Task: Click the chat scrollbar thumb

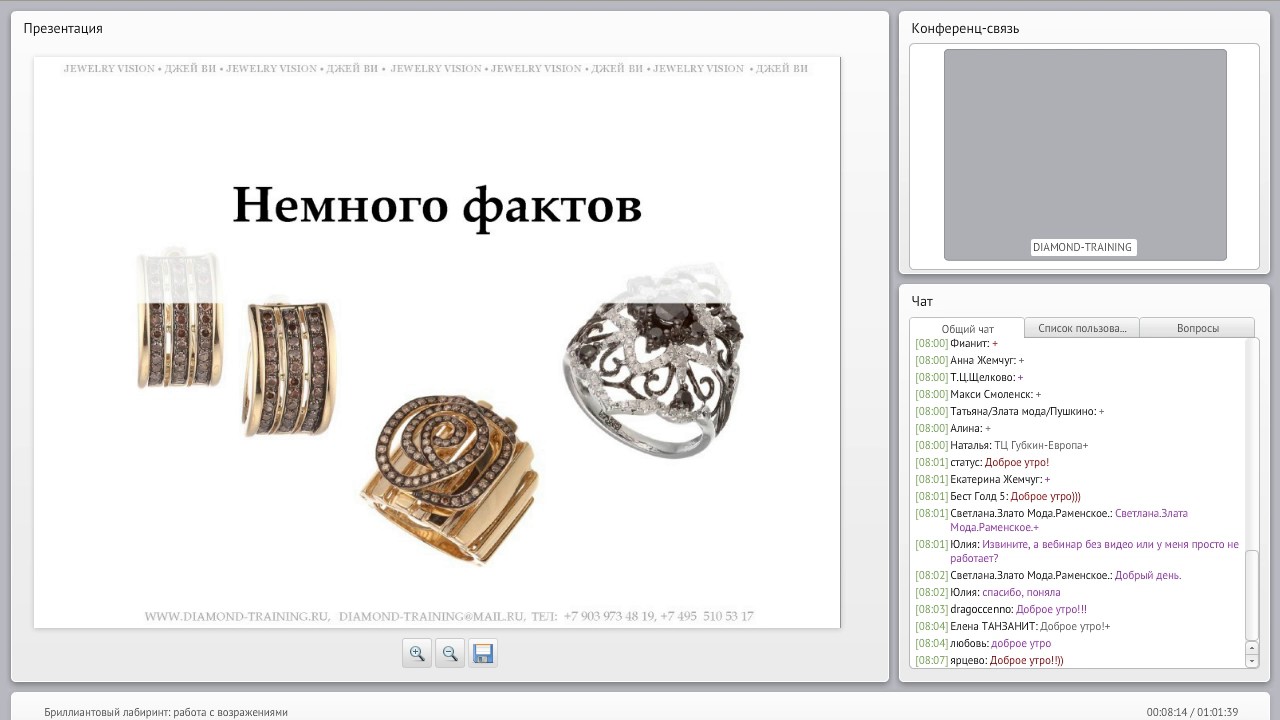Action: 1252,594
